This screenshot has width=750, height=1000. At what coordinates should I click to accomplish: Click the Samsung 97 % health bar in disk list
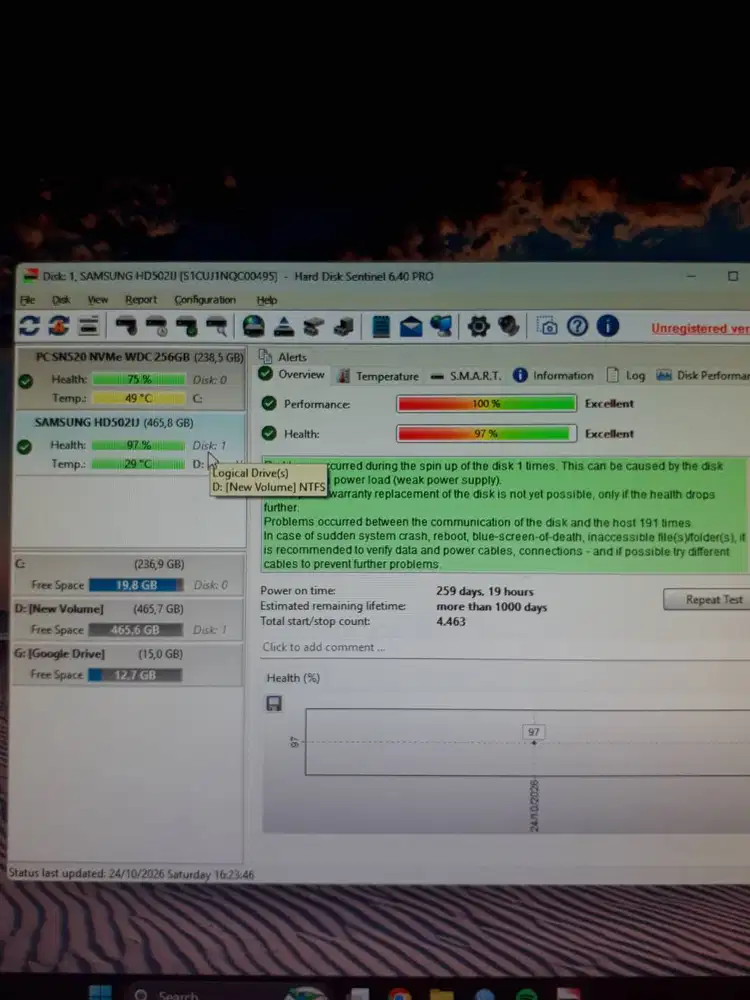point(138,445)
